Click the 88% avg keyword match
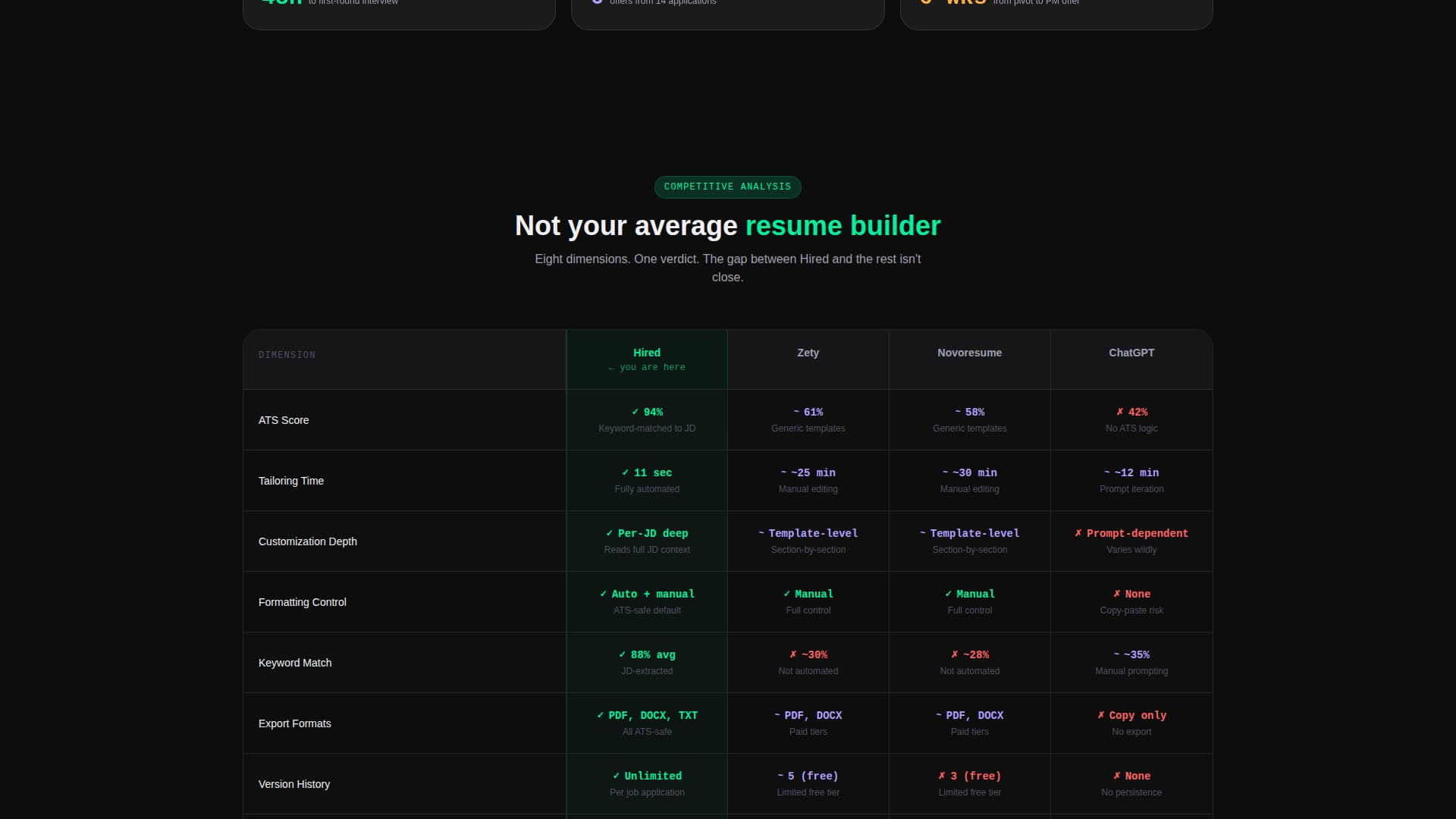 pyautogui.click(x=647, y=654)
